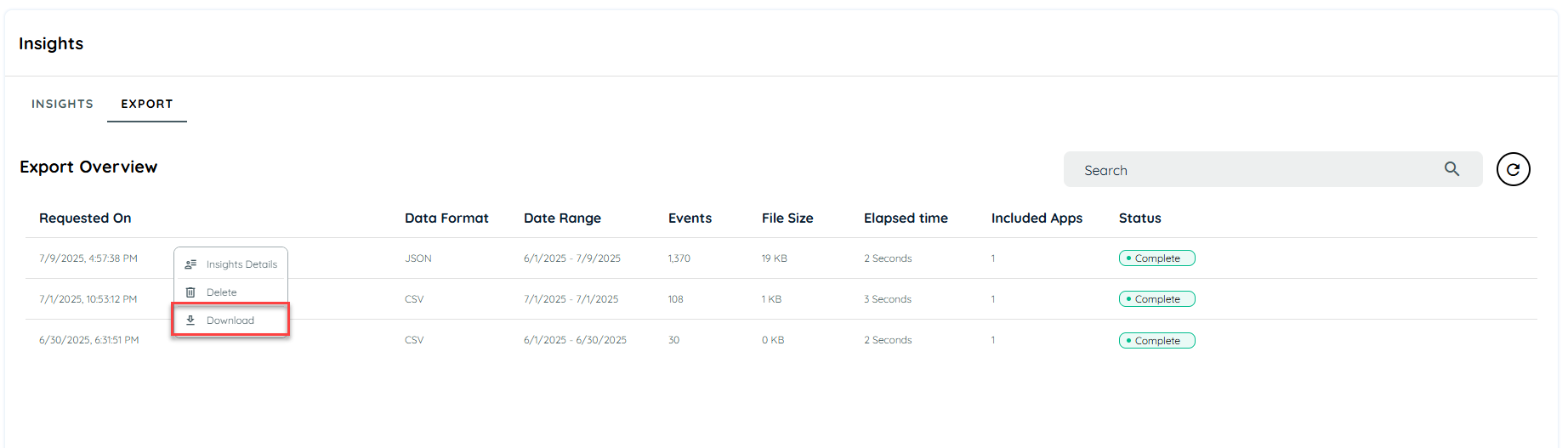The width and height of the screenshot is (1568, 448).
Task: Click the JSON data format cell
Action: point(418,258)
